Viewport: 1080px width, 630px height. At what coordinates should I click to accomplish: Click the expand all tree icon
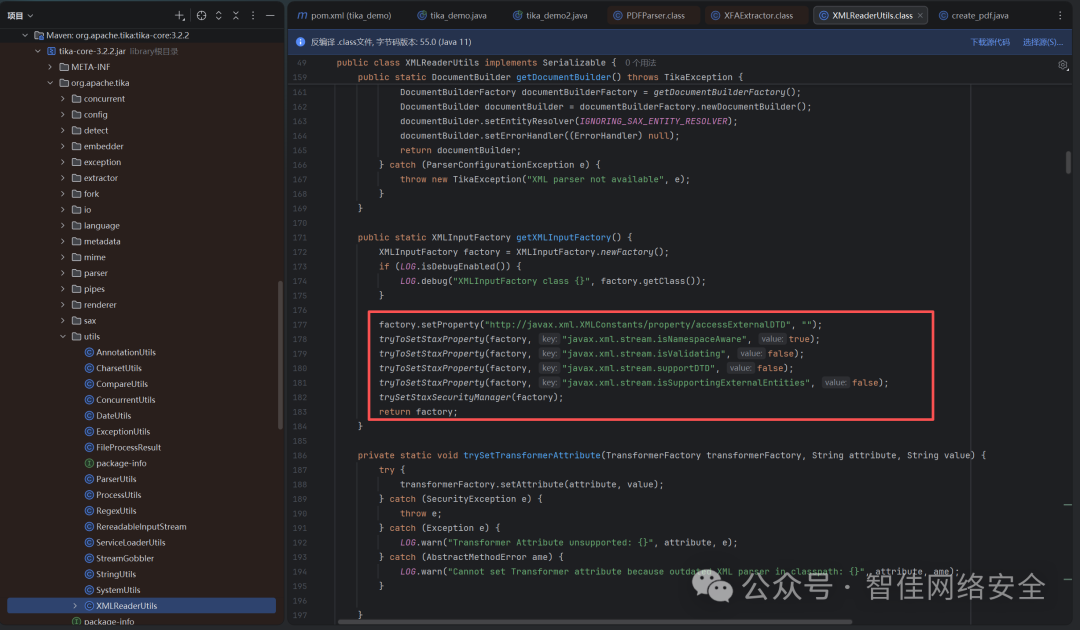pos(219,16)
